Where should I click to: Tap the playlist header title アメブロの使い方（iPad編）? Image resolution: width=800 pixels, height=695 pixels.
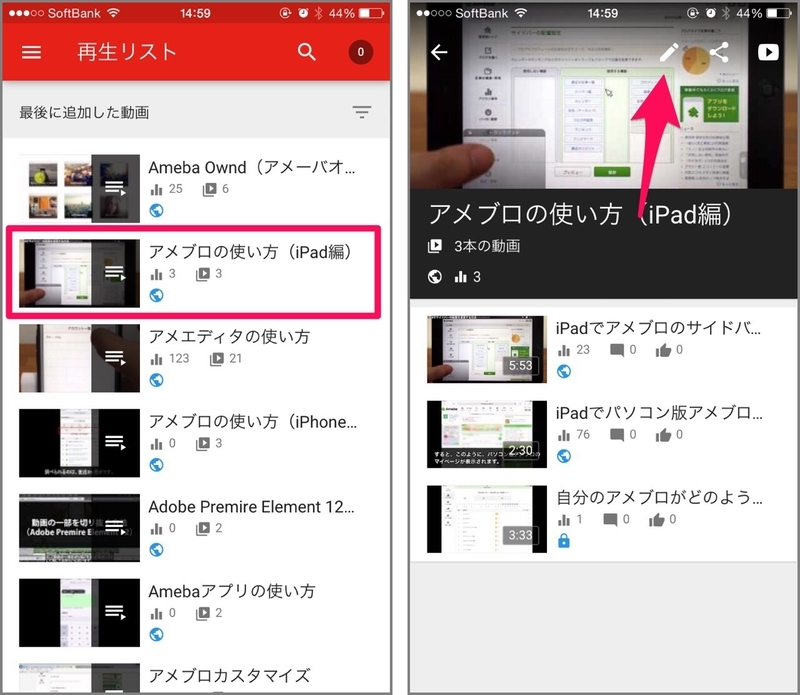[581, 214]
